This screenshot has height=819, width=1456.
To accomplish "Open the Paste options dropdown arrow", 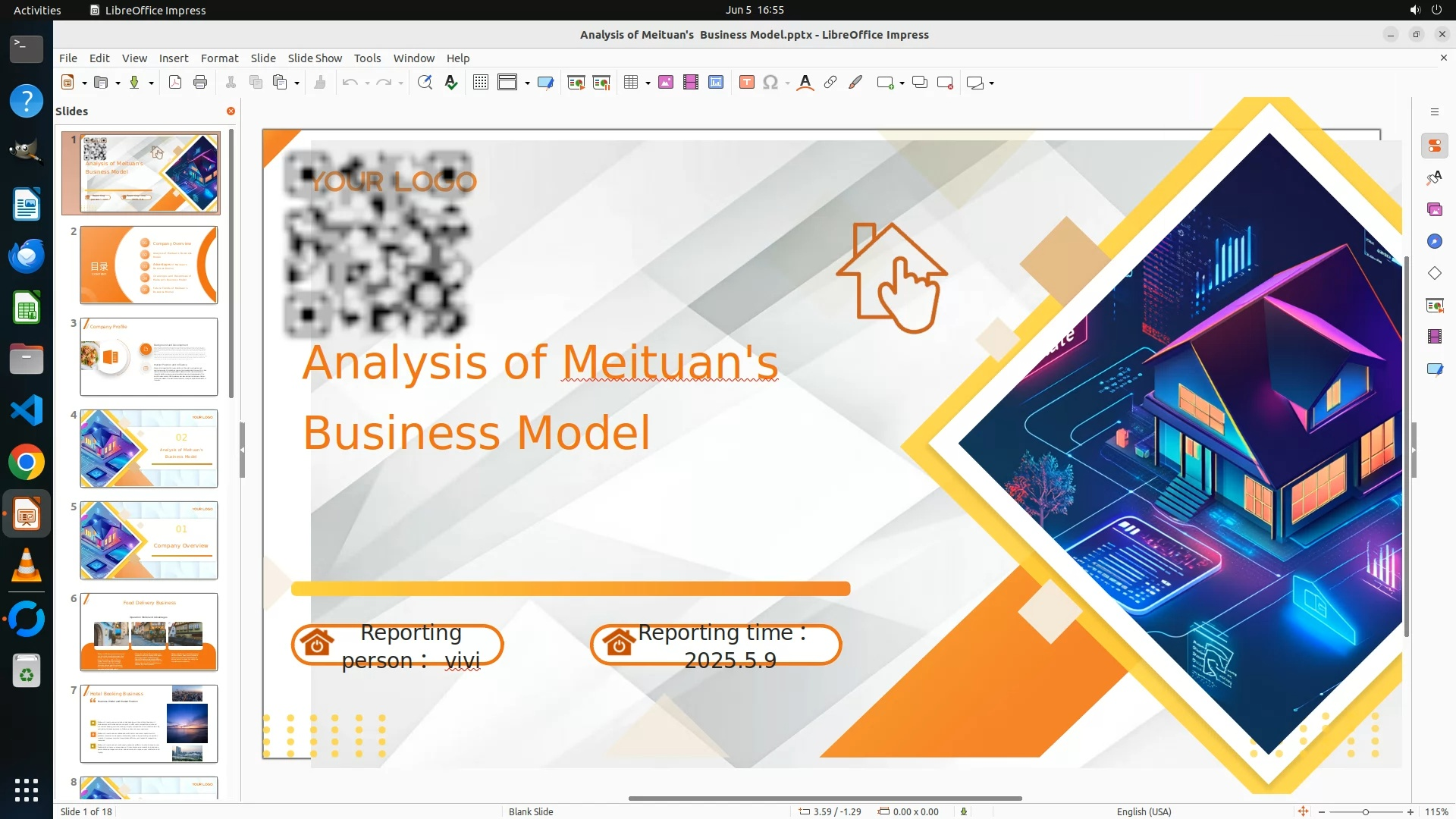I will point(297,83).
